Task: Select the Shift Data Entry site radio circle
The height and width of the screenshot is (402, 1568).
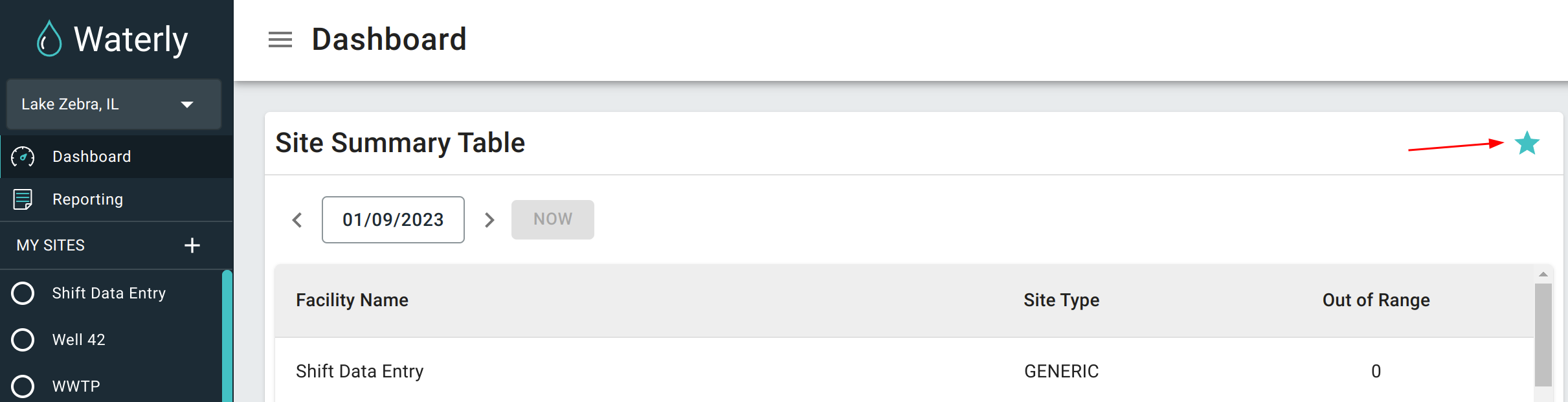Action: tap(23, 293)
